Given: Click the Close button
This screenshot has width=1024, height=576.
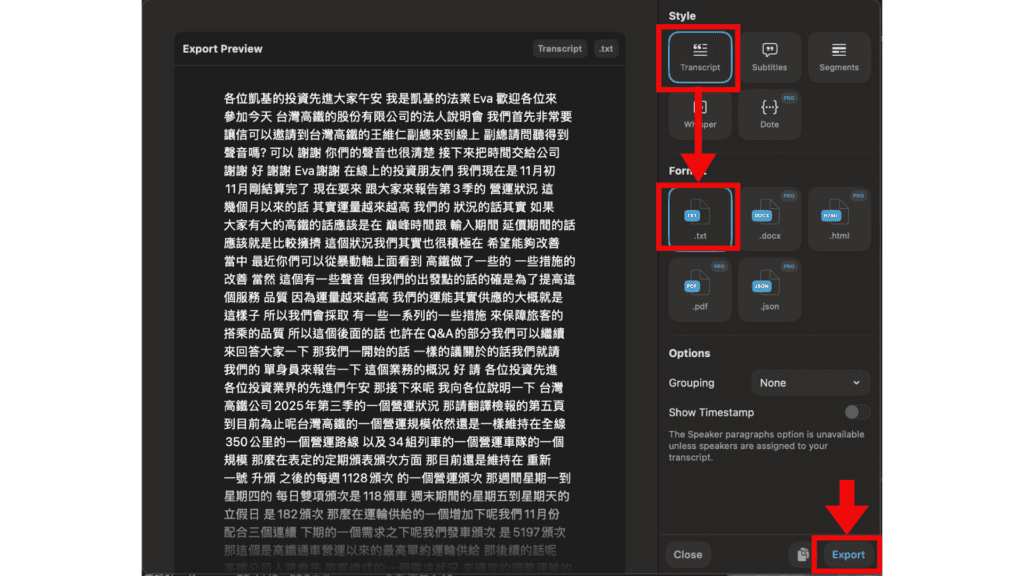Looking at the screenshot, I should (687, 554).
